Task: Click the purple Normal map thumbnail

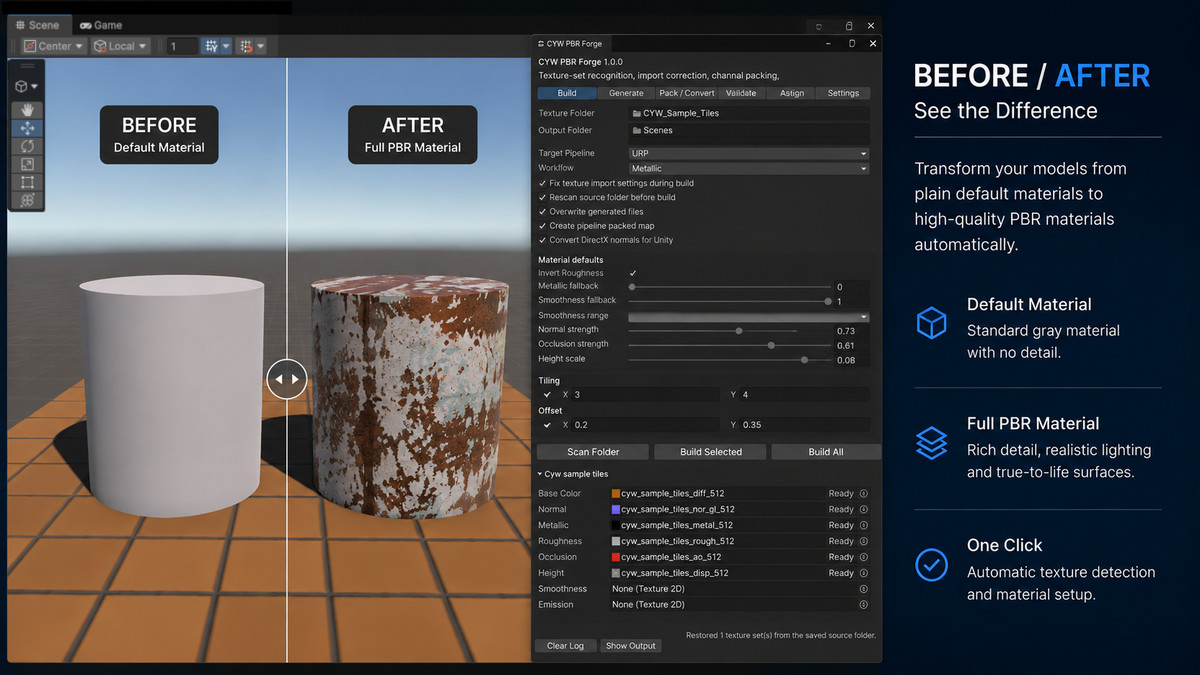Action: coord(615,509)
